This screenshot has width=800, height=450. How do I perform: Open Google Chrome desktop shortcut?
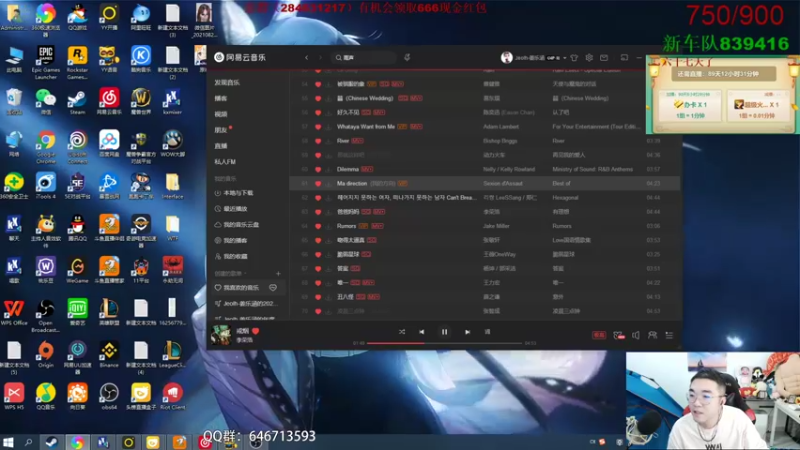click(x=46, y=147)
